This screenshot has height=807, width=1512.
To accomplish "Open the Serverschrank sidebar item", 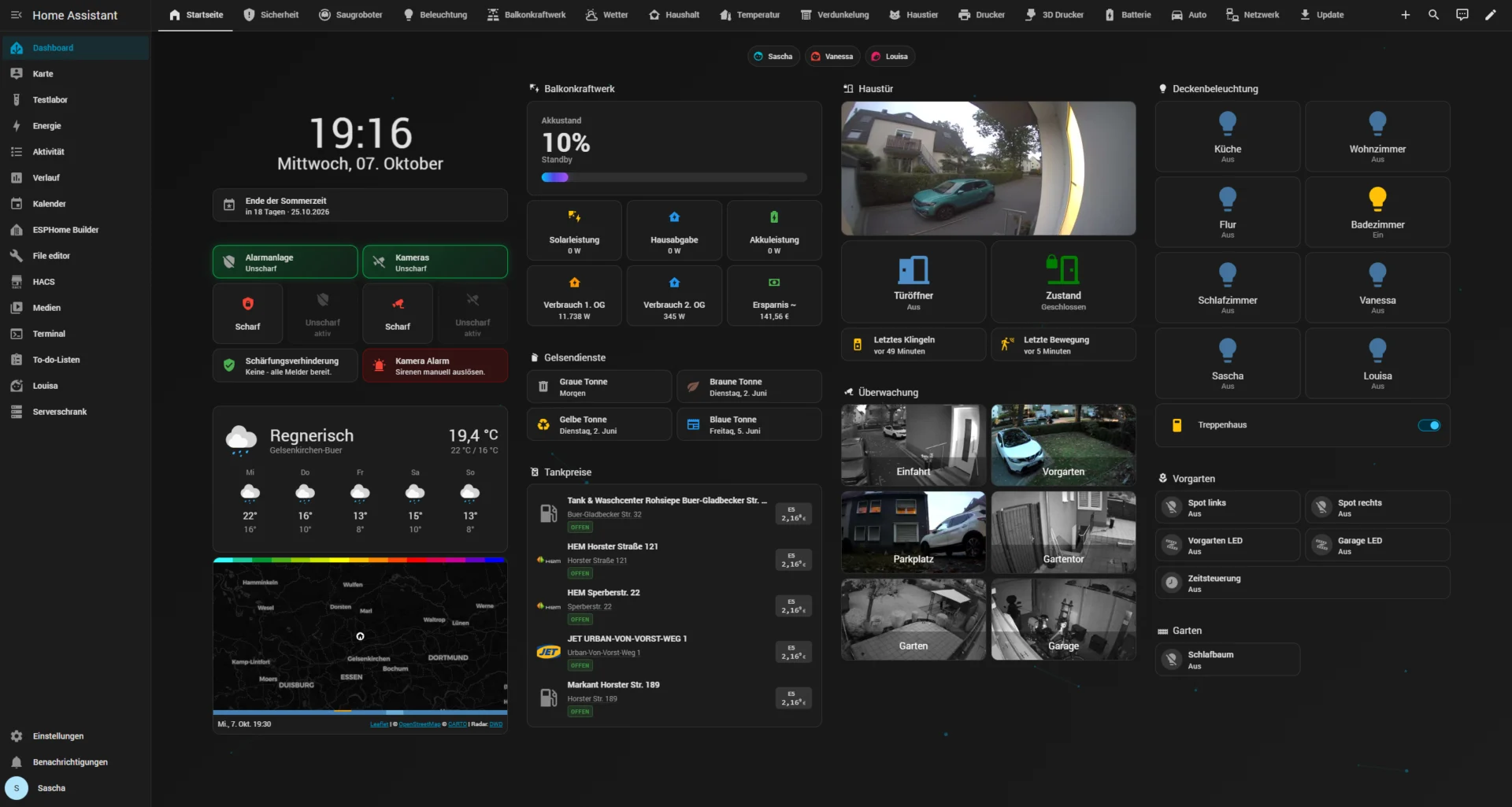I will pyautogui.click(x=75, y=412).
